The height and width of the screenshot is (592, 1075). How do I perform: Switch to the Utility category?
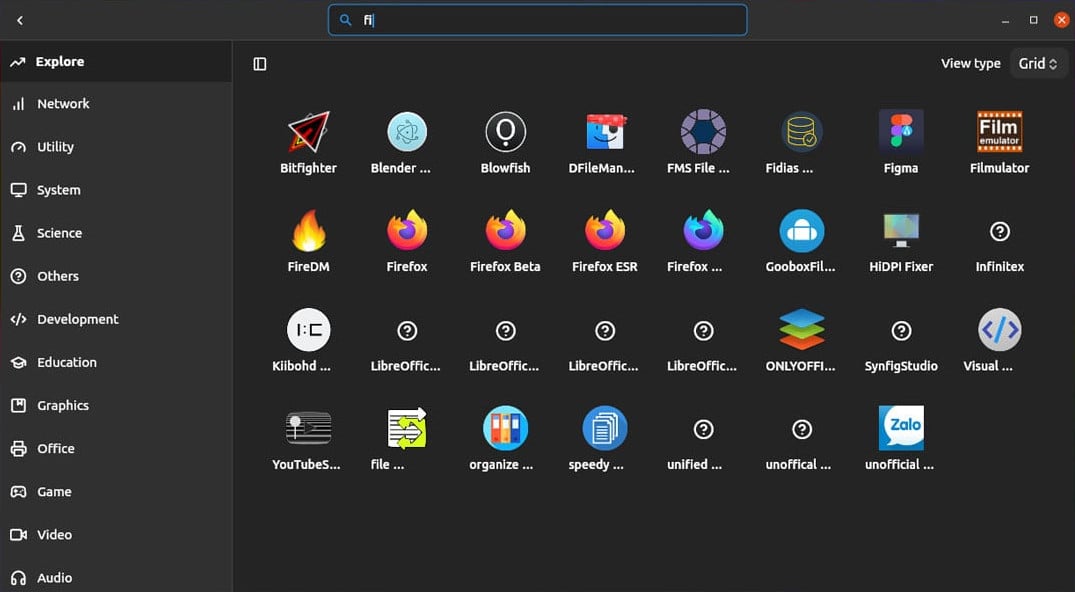(x=116, y=147)
